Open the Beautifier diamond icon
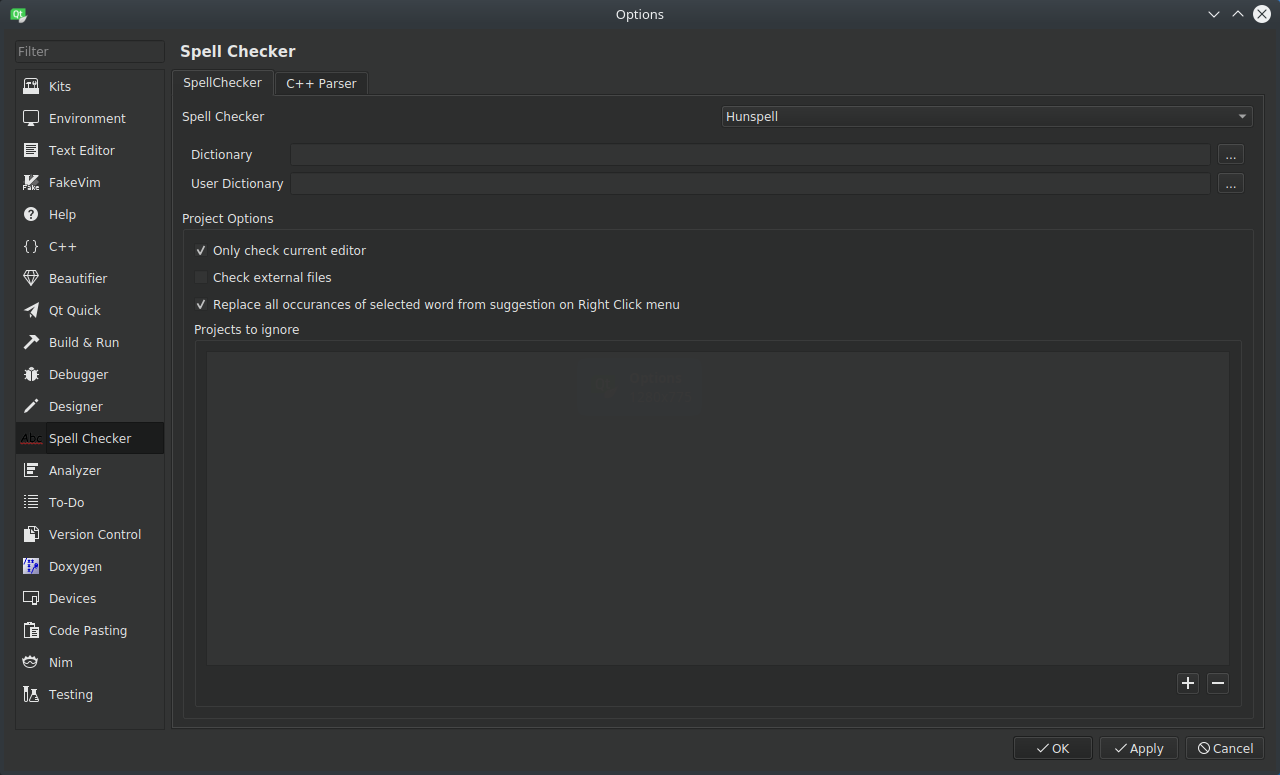 31,279
